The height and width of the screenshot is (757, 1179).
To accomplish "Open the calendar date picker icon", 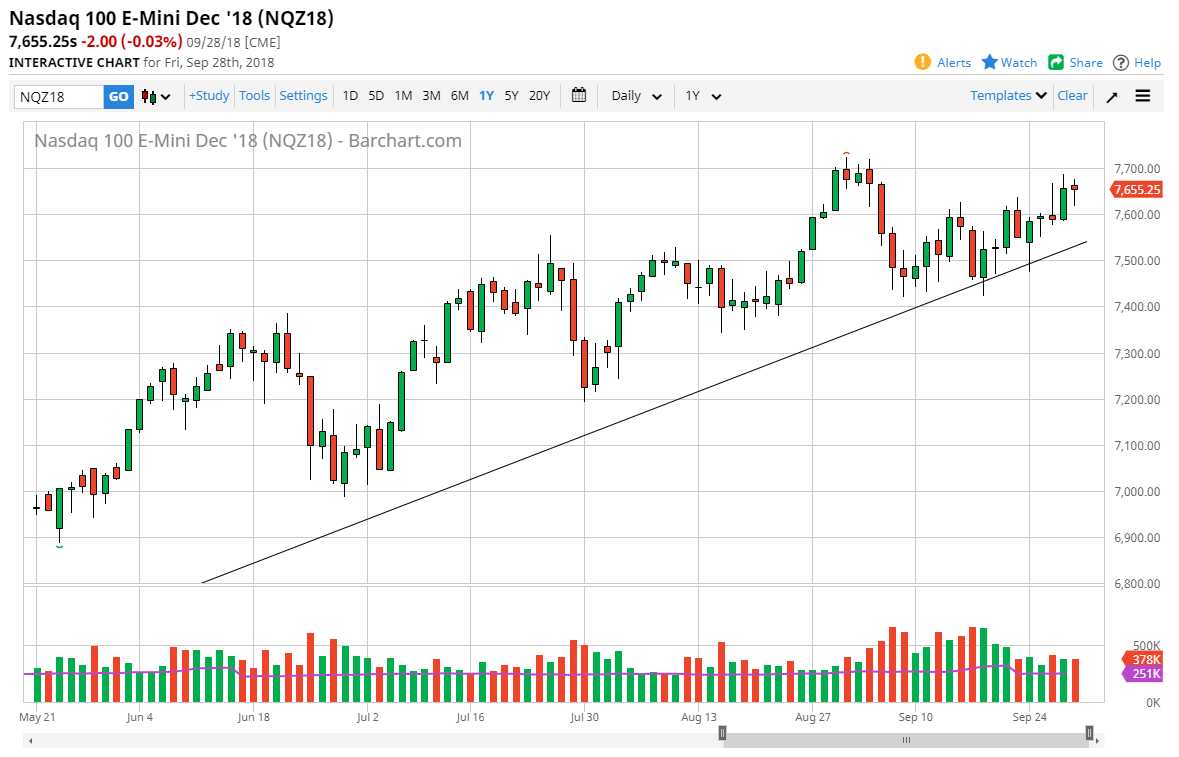I will [x=578, y=95].
